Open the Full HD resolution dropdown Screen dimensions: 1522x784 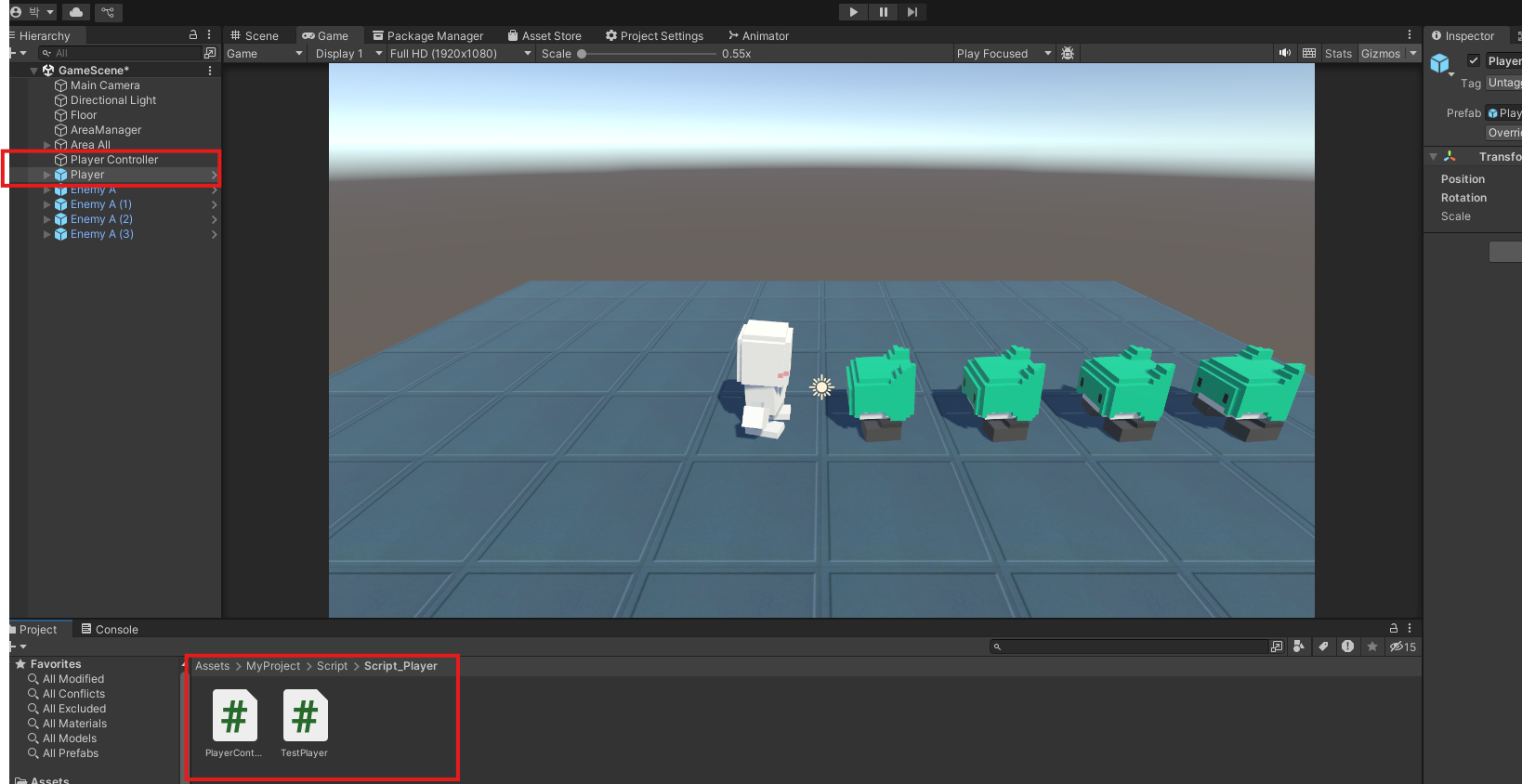point(460,54)
